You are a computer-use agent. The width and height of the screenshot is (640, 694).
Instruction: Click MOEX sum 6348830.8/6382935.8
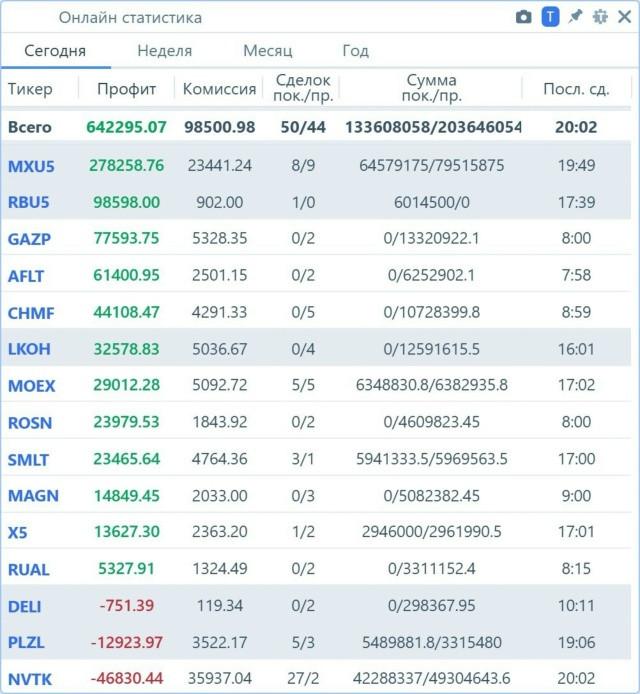point(432,385)
